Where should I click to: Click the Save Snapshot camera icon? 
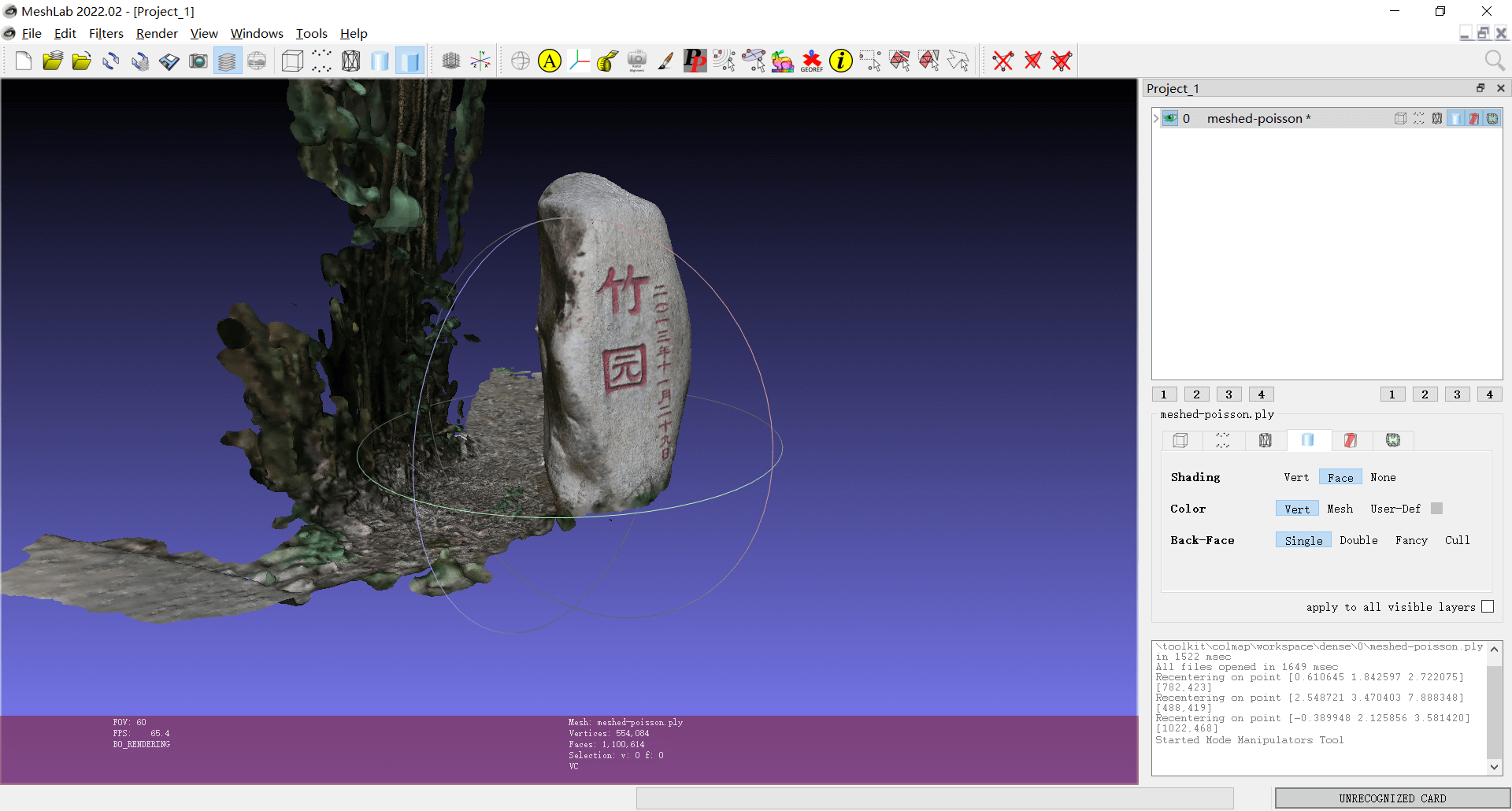198,61
